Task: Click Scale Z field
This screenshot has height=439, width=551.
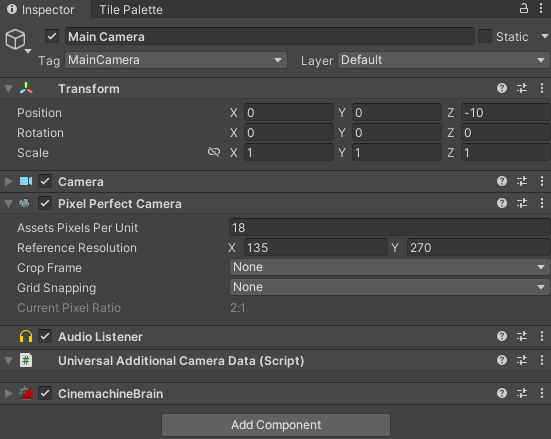Action: [x=506, y=153]
